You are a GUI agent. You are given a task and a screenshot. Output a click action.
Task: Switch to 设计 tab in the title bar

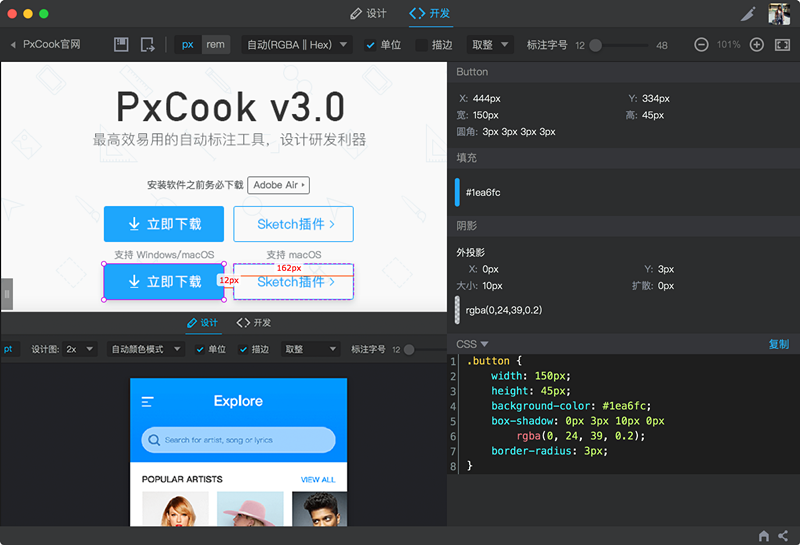368,14
